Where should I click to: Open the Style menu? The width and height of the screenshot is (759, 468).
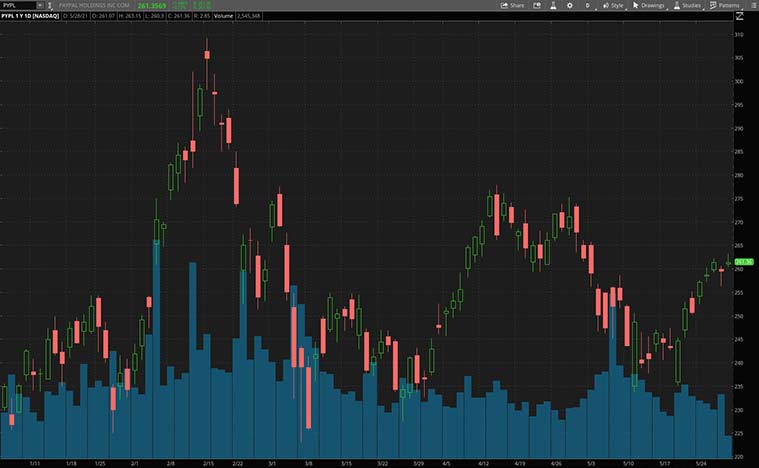pyautogui.click(x=613, y=5)
